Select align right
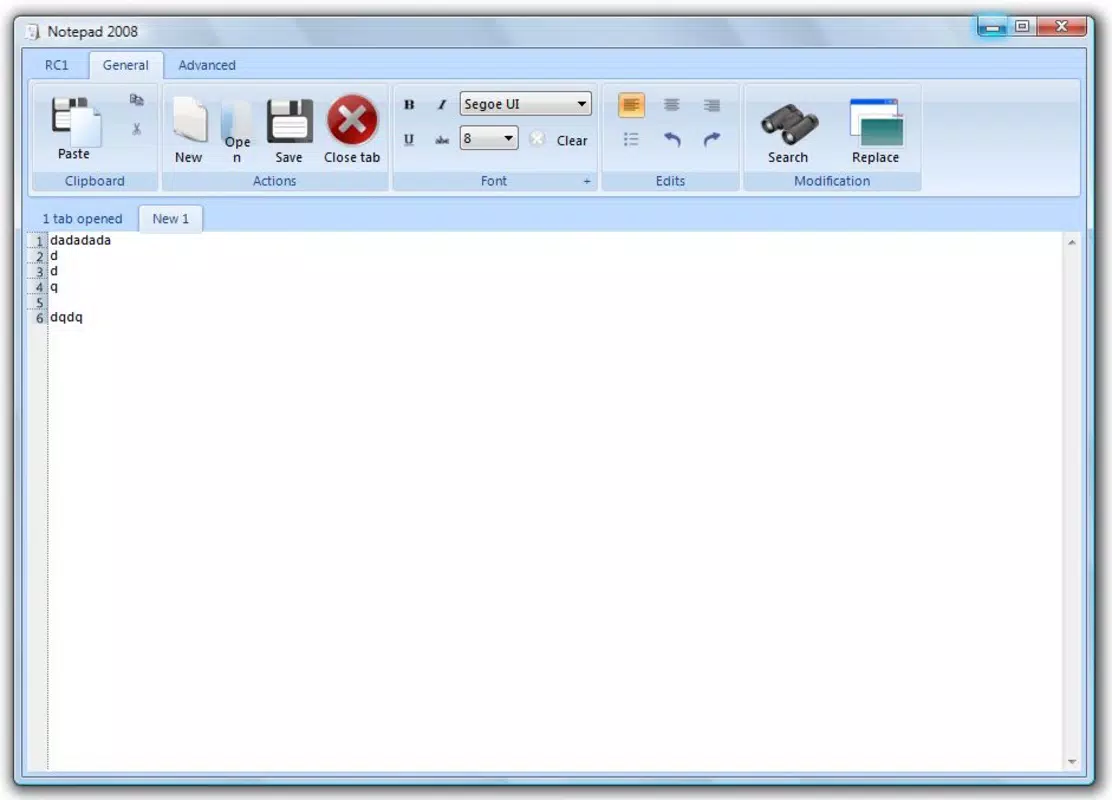The width and height of the screenshot is (1112, 800). 712,105
